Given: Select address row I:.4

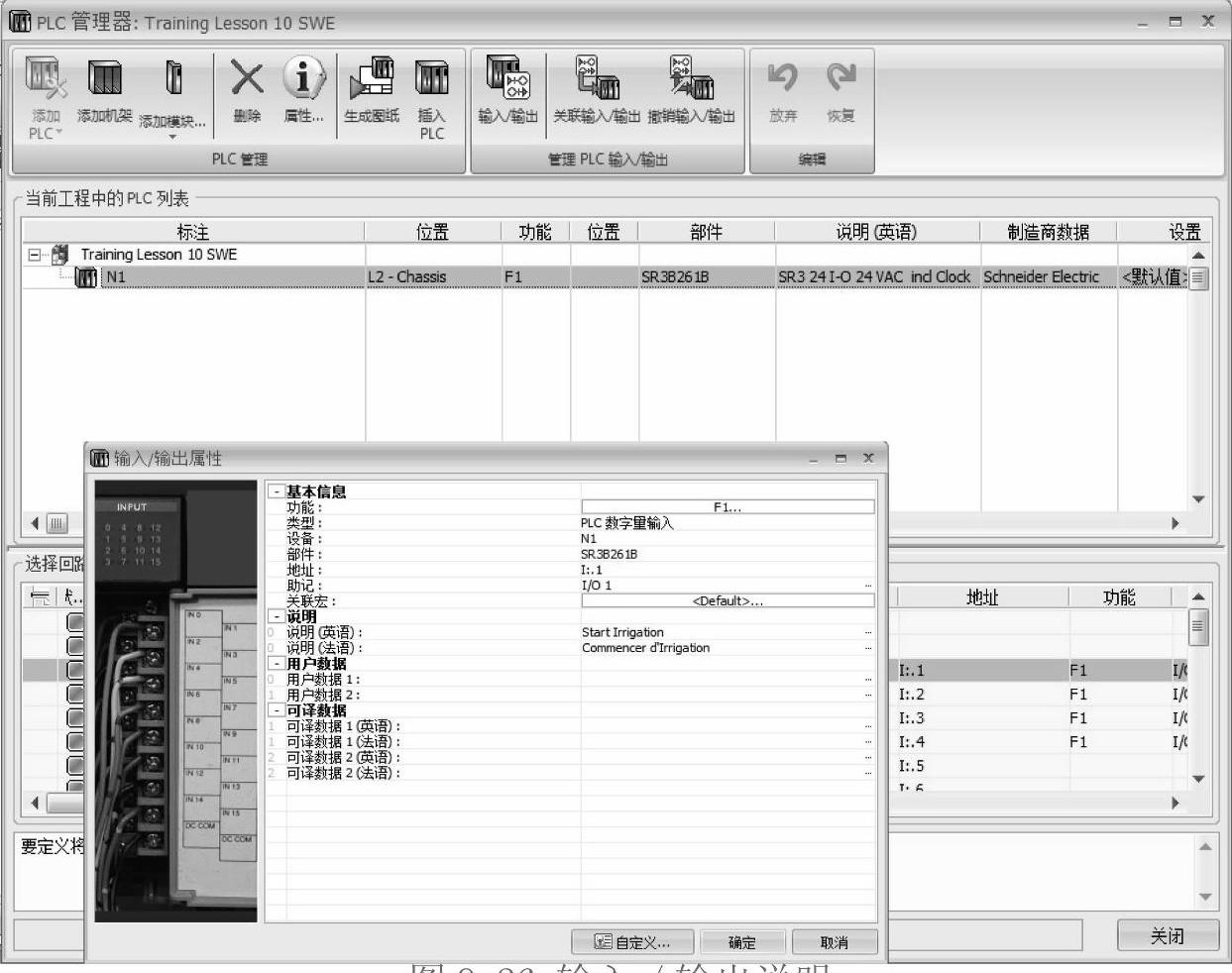Looking at the screenshot, I should (1041, 742).
